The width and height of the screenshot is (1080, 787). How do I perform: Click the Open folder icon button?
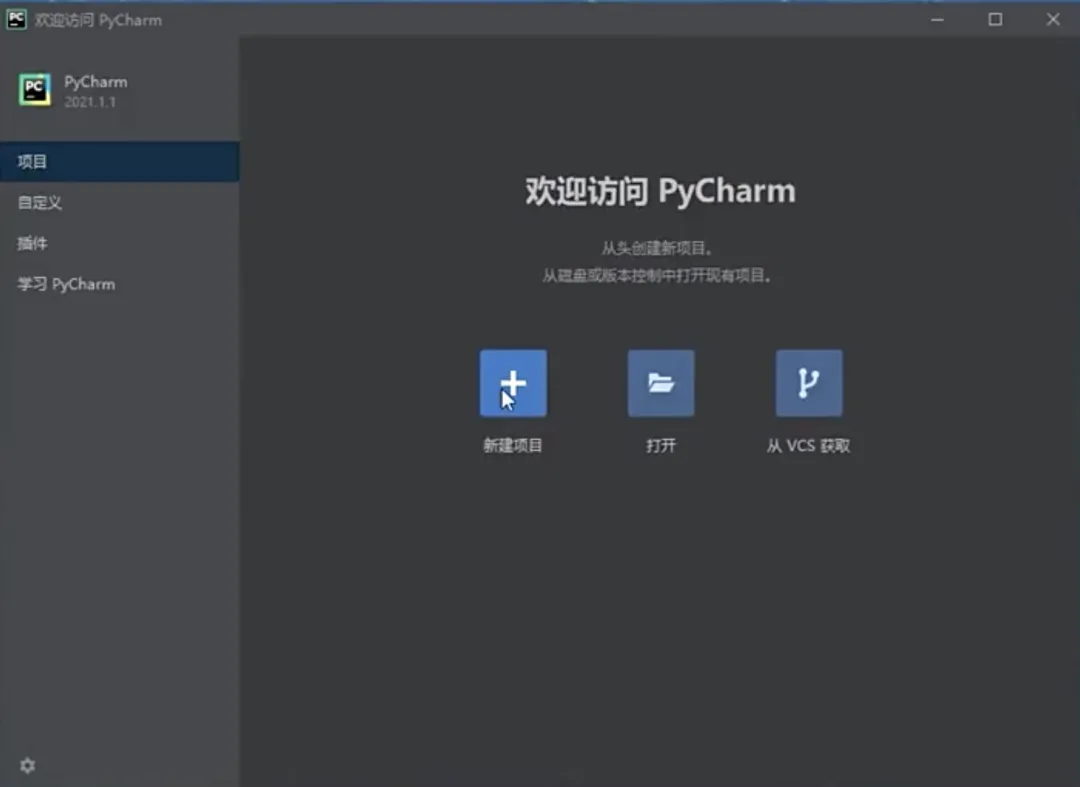pyautogui.click(x=661, y=383)
